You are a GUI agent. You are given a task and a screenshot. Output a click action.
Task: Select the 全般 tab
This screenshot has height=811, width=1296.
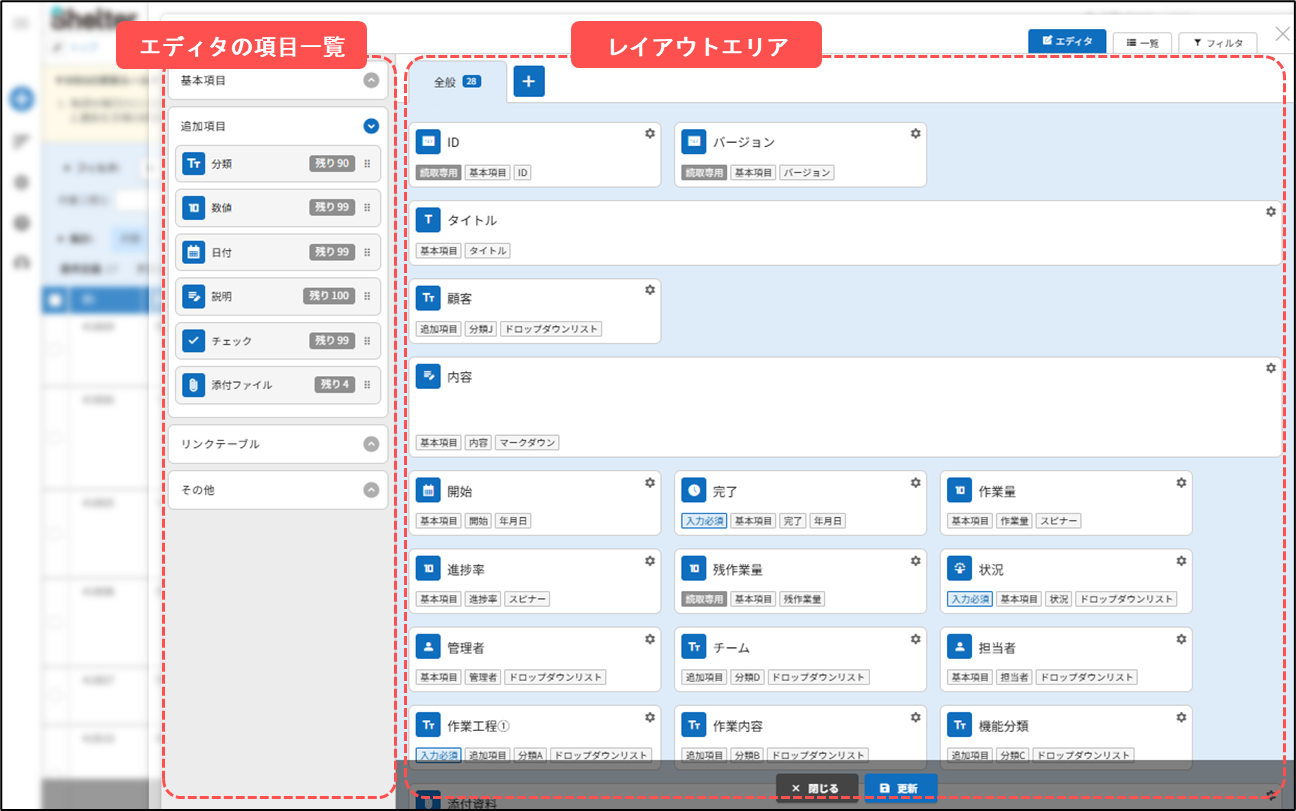457,82
